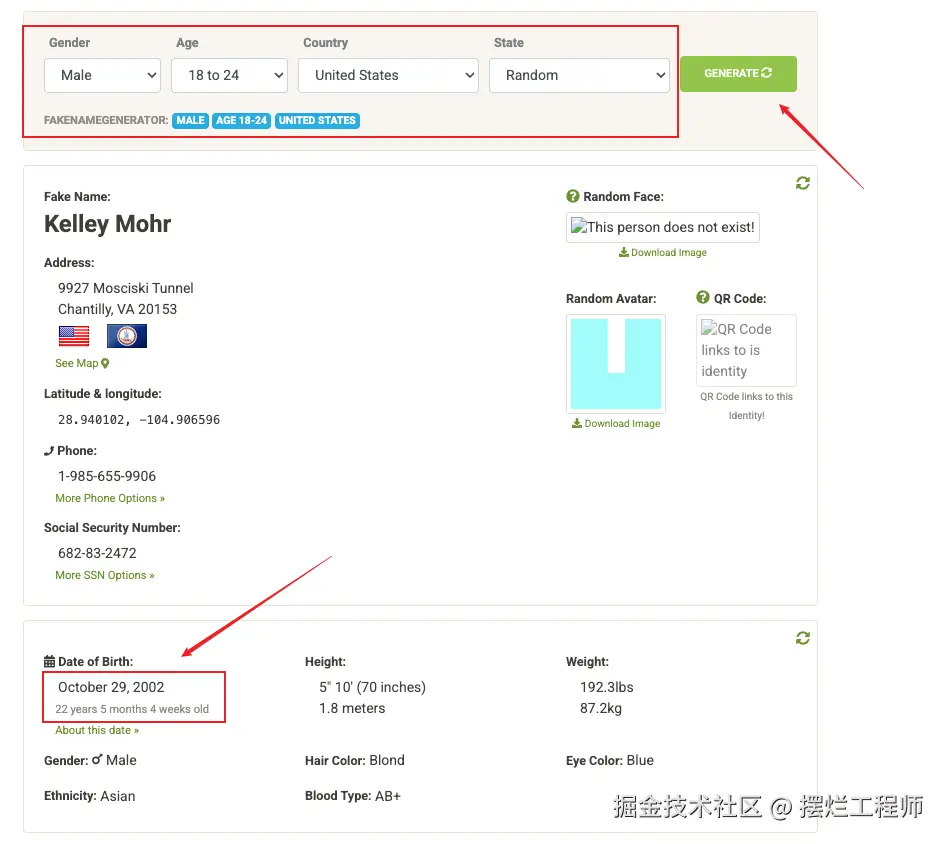Click the cyan random avatar thumbnail
This screenshot has width=947, height=844.
pos(616,364)
